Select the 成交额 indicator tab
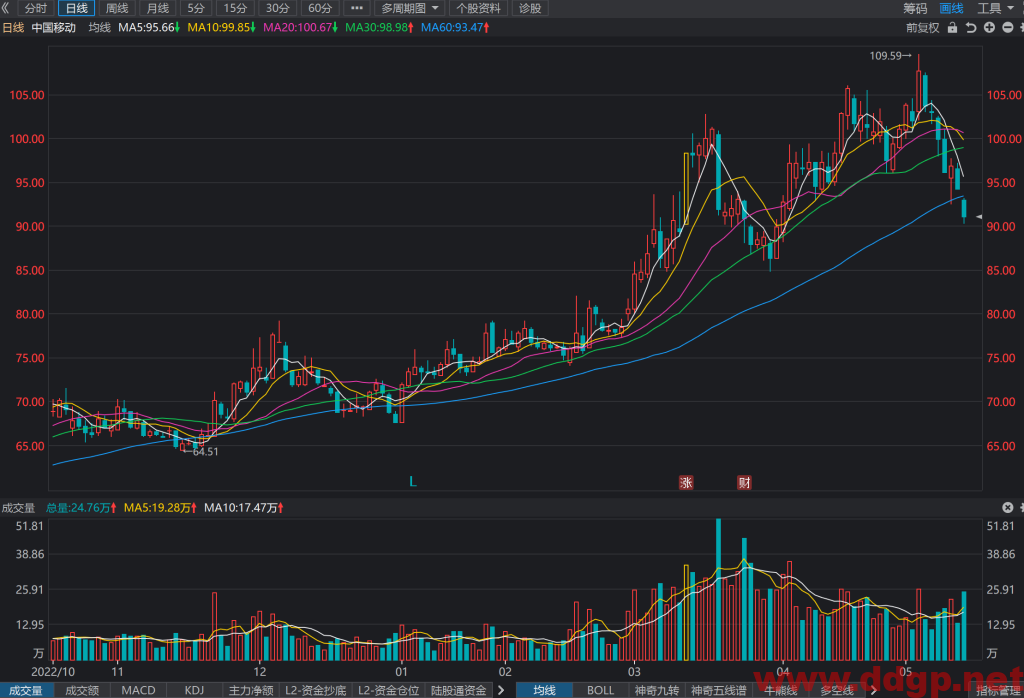Image resolution: width=1024 pixels, height=698 pixels. [82, 690]
